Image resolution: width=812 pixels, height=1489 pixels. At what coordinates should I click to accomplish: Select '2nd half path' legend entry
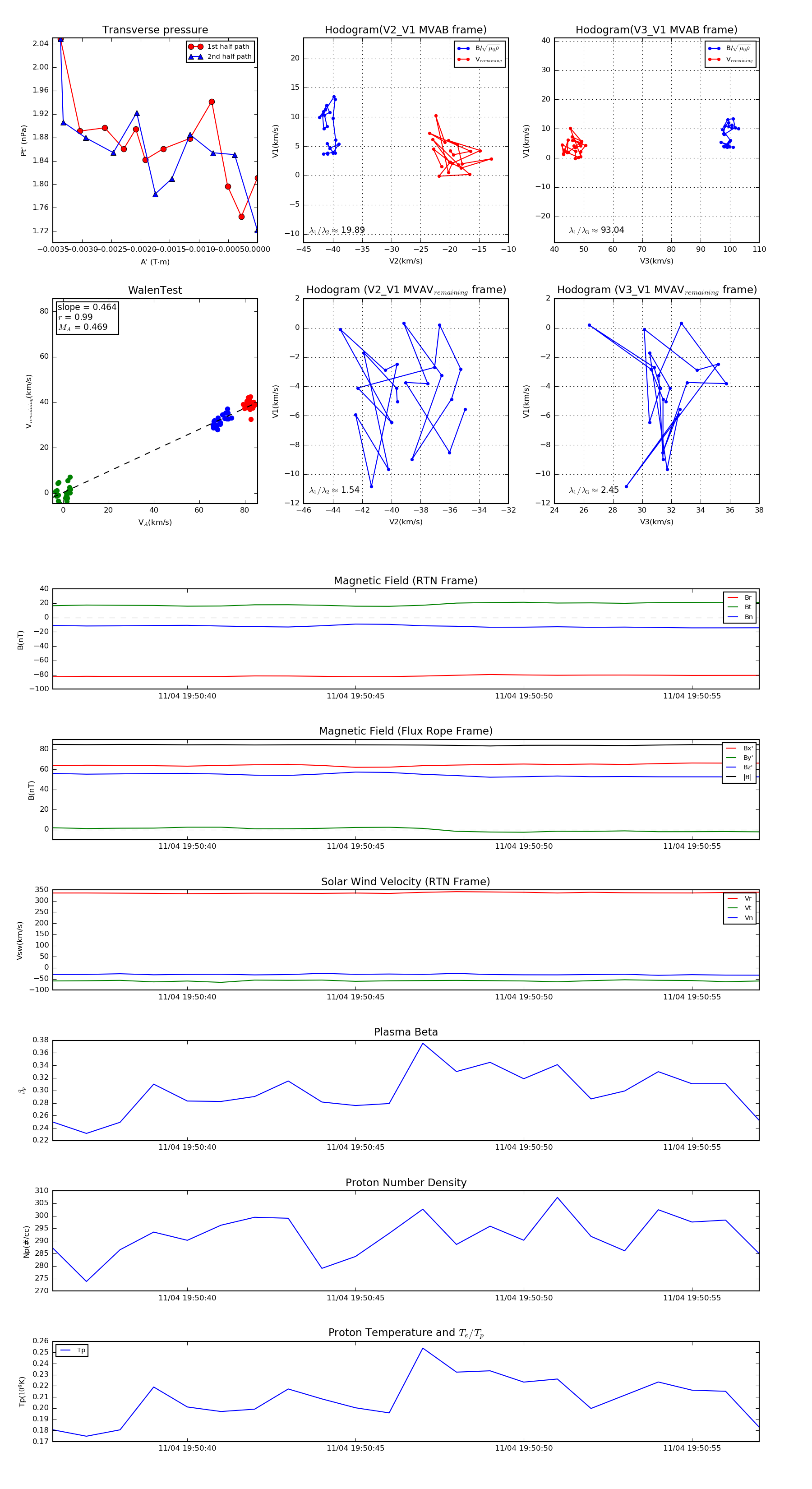click(x=220, y=57)
